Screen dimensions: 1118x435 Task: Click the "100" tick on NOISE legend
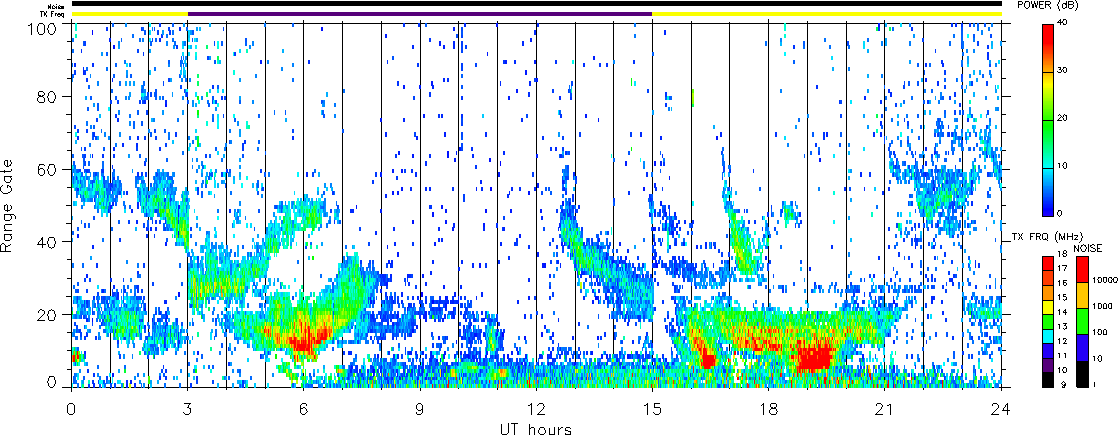(1099, 334)
